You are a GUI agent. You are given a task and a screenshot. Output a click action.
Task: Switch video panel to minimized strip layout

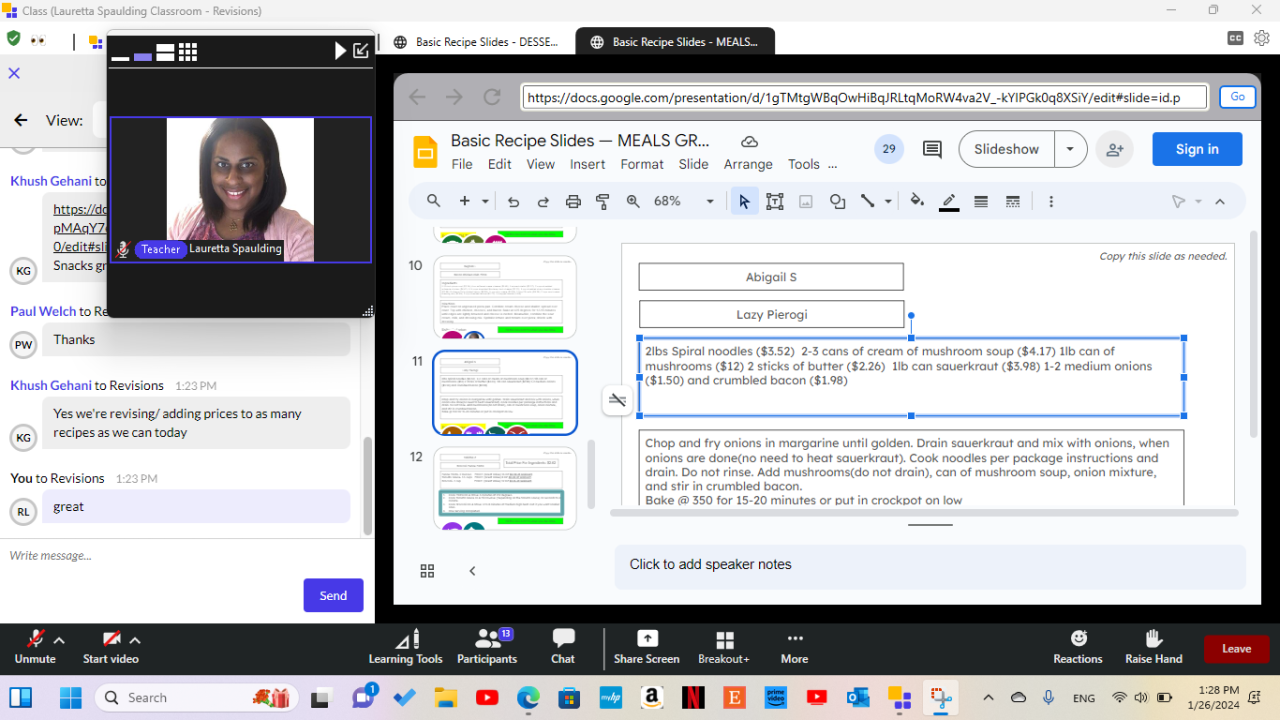120,58
